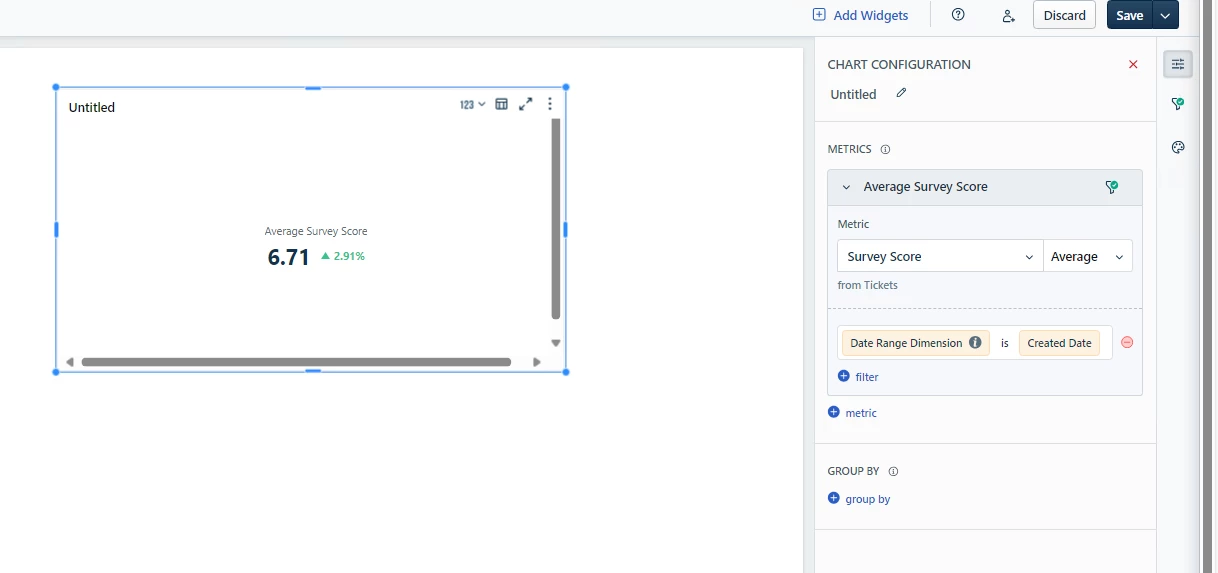The image size is (1218, 573).
Task: Add a new metric
Action: click(x=852, y=413)
